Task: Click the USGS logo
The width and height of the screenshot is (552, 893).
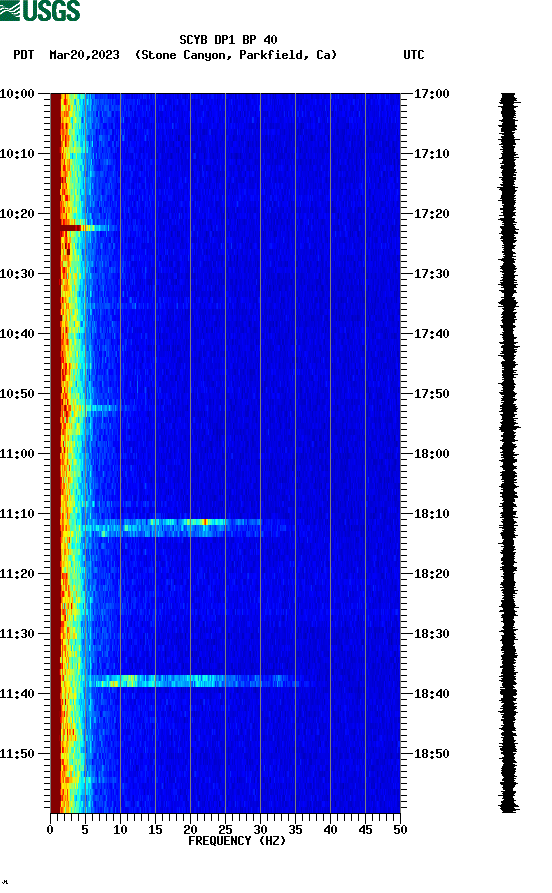Action: pos(40,10)
